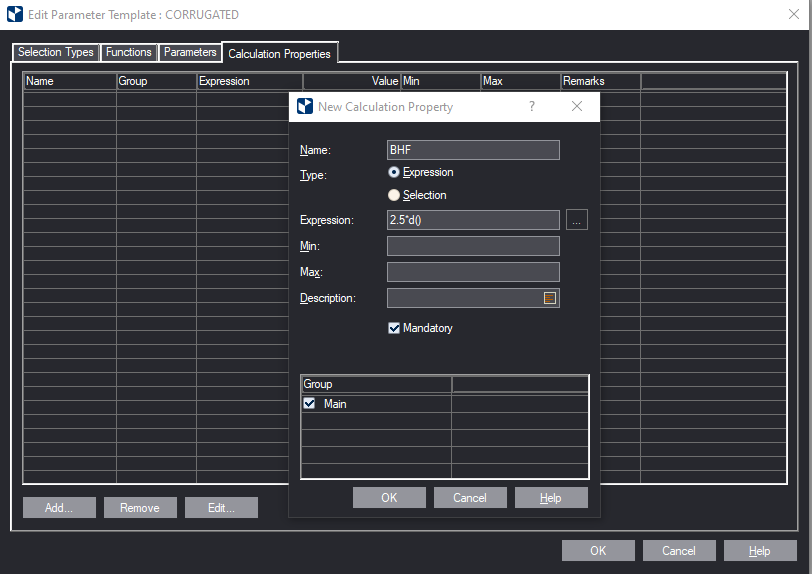The height and width of the screenshot is (574, 812).
Task: Switch to the Selection Types tab
Action: [56, 52]
